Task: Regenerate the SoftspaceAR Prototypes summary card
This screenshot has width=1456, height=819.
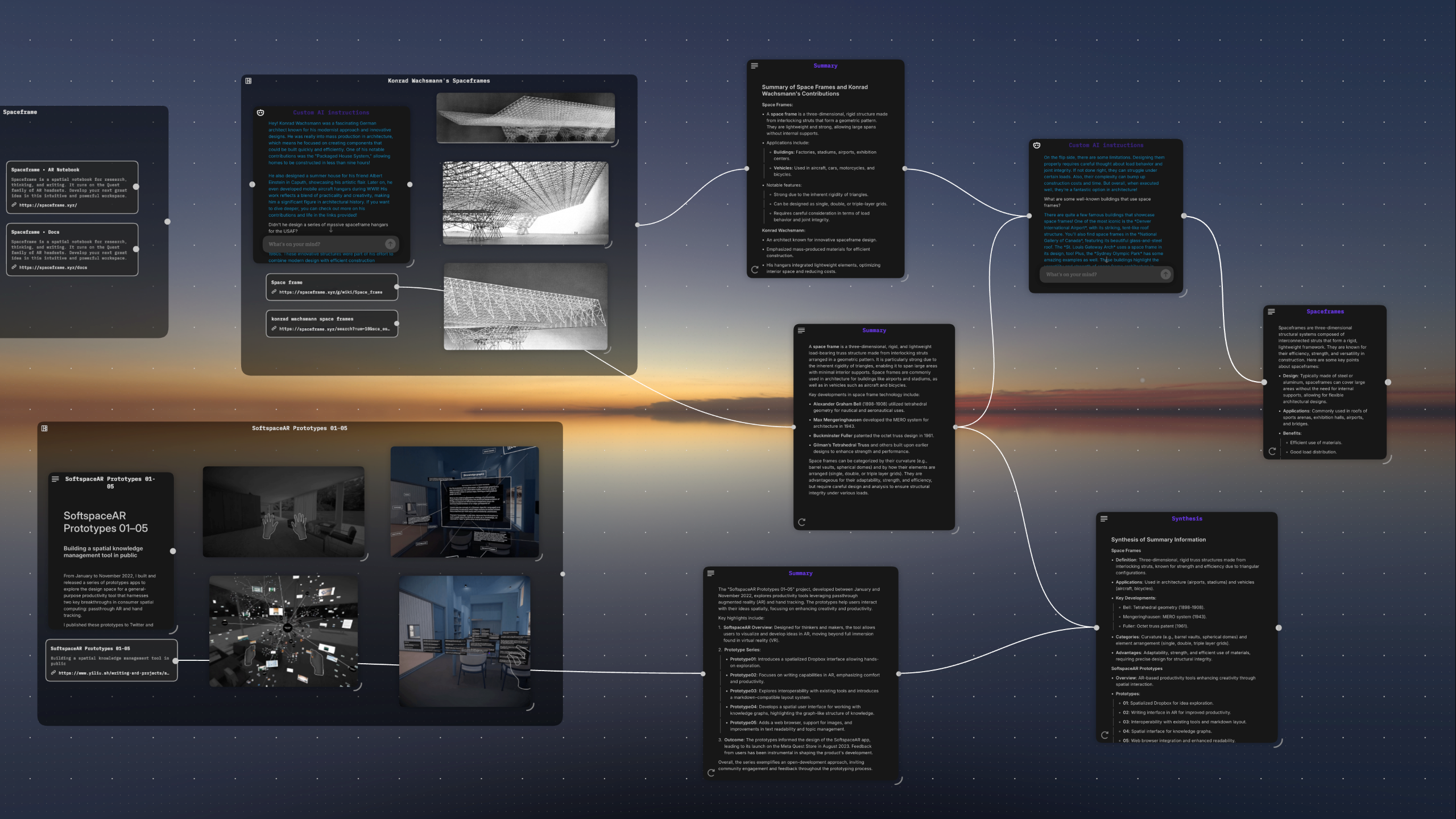Action: point(711,772)
